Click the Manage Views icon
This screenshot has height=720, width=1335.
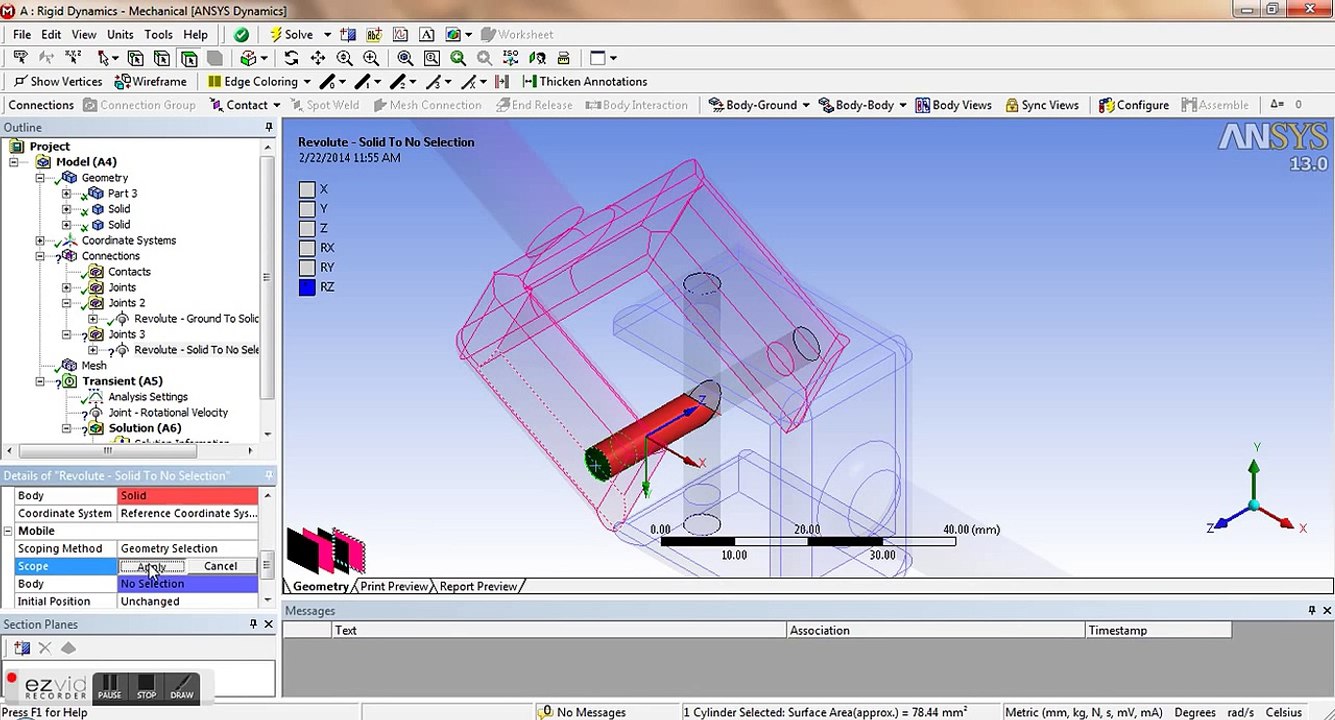click(x=563, y=58)
